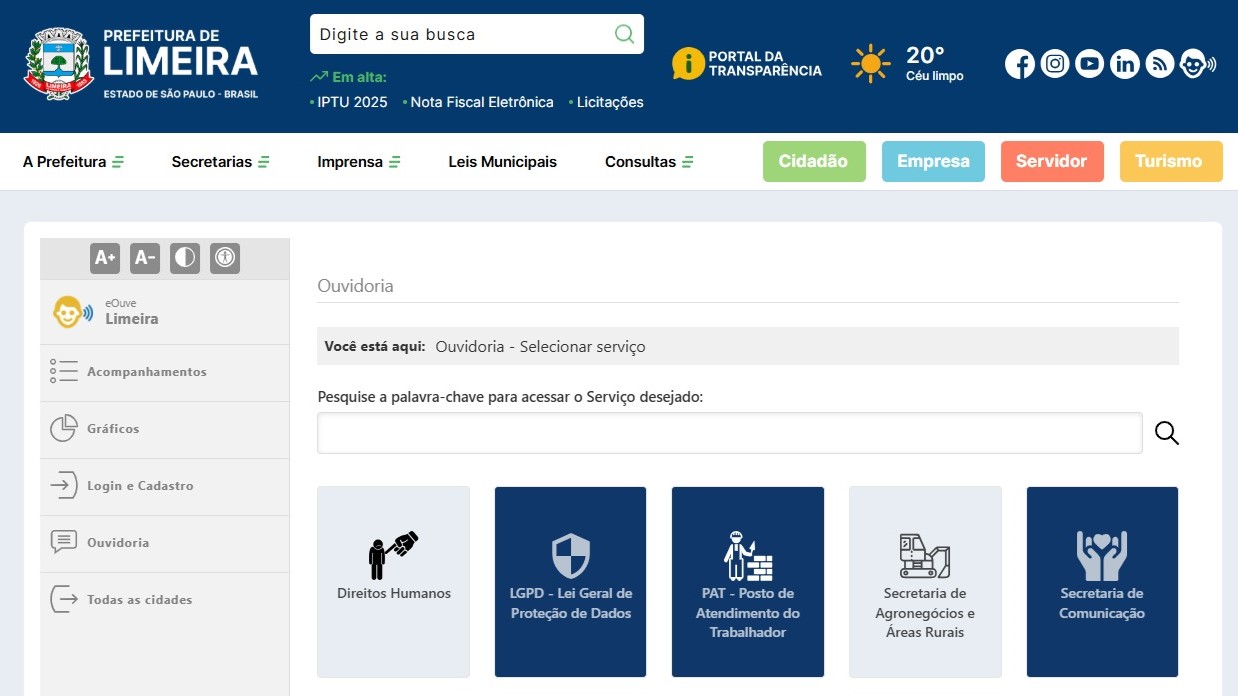Toggle high contrast mode

click(184, 258)
